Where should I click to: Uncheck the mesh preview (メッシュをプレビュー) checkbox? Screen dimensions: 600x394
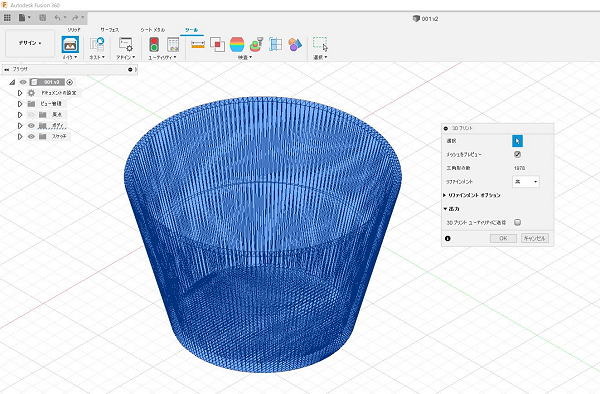517,154
